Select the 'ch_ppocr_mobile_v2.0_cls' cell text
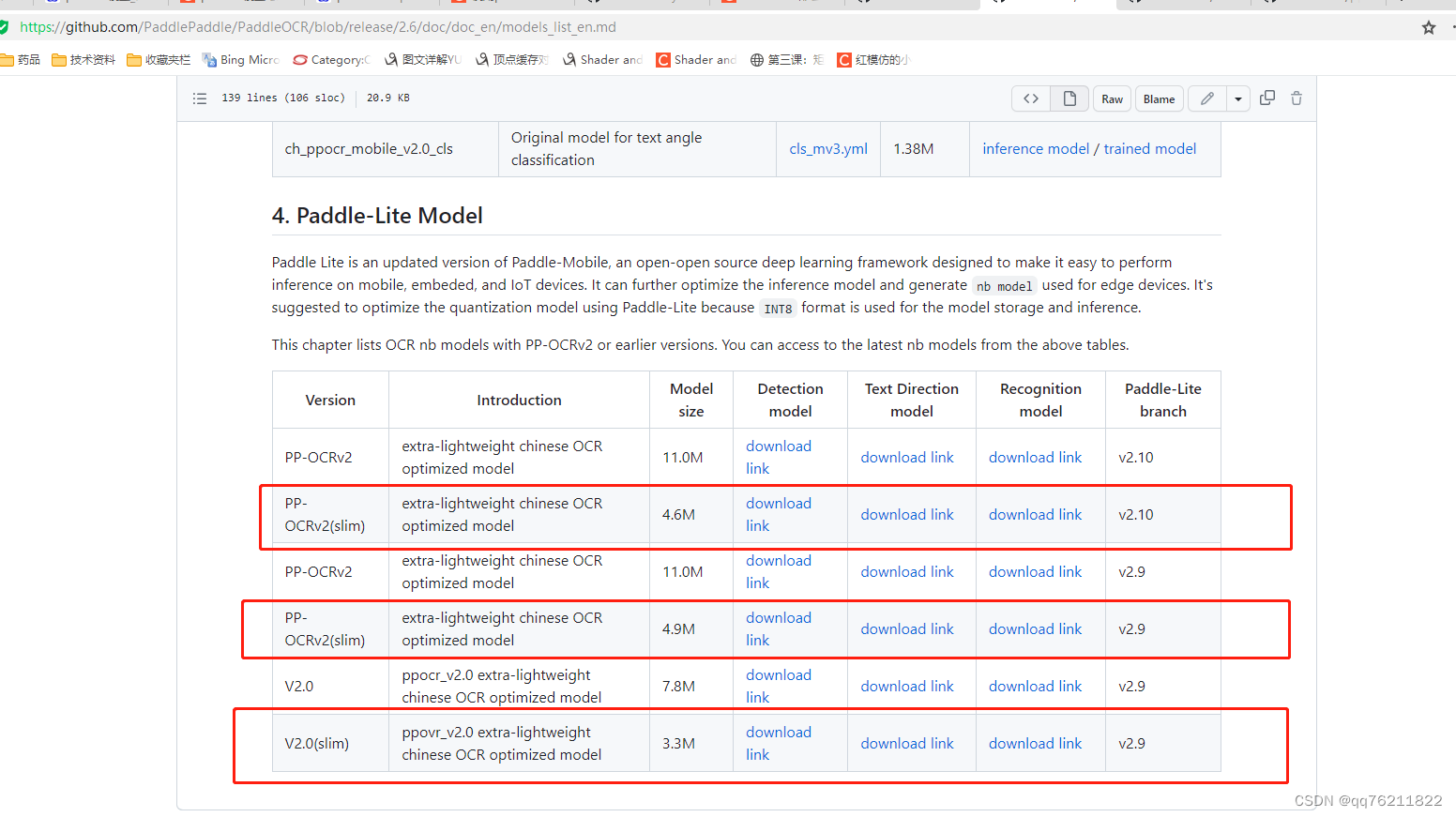This screenshot has width=1456, height=817. point(369,149)
